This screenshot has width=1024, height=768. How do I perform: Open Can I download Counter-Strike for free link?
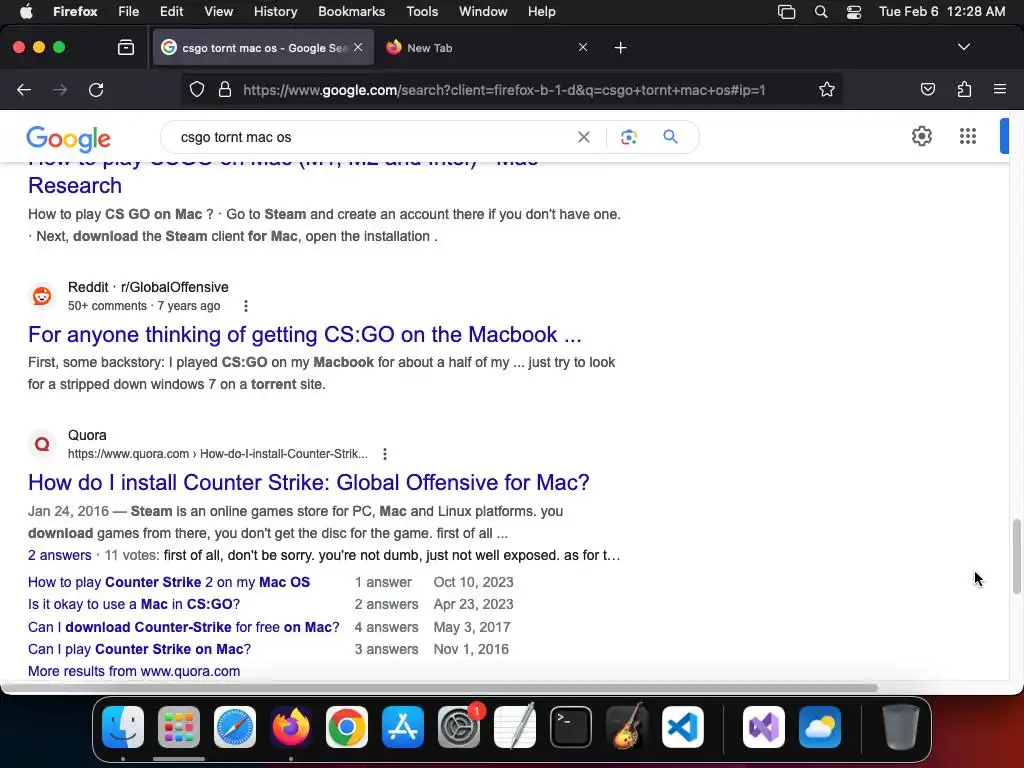[x=184, y=627]
